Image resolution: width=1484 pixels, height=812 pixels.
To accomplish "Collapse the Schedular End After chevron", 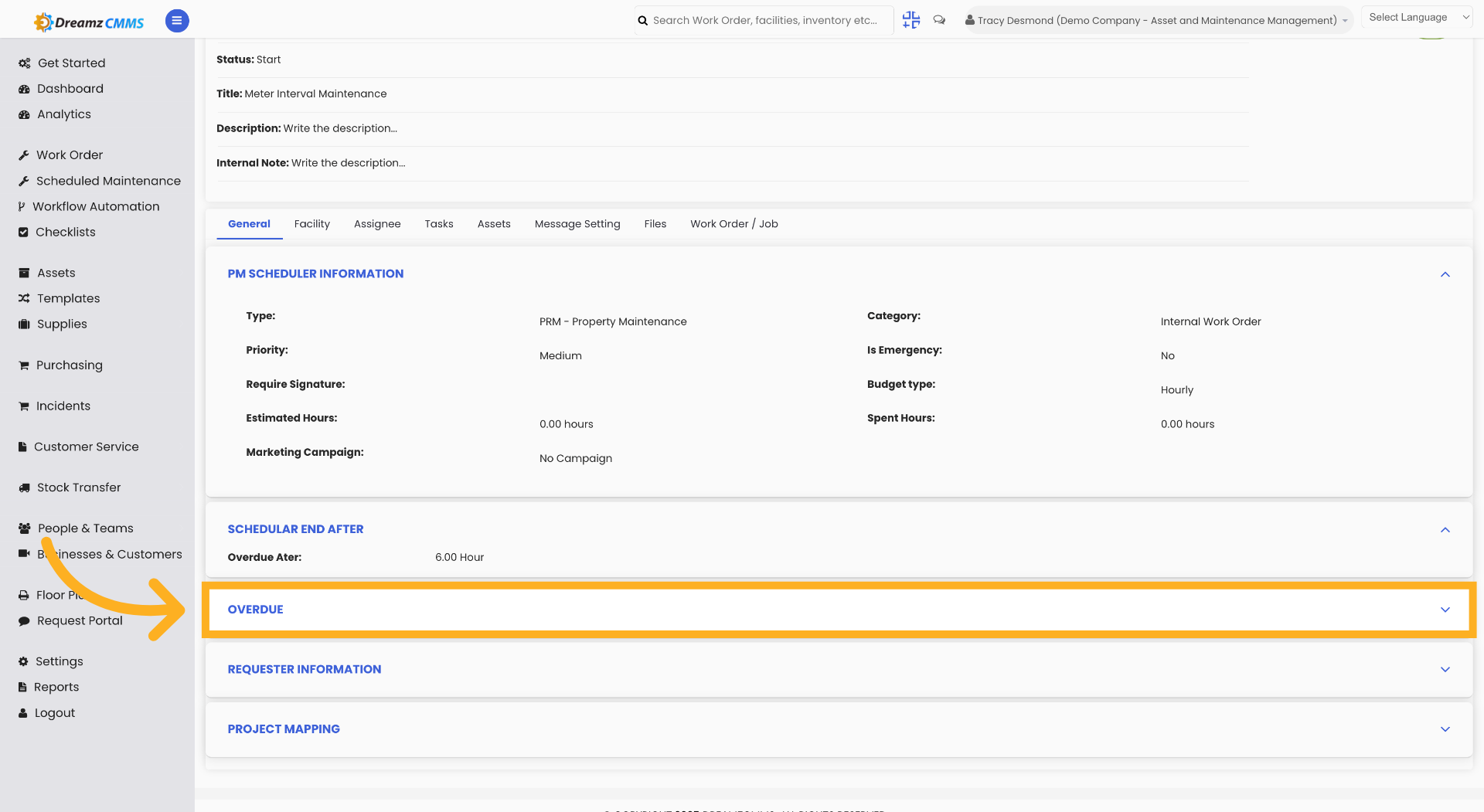I will pyautogui.click(x=1445, y=529).
